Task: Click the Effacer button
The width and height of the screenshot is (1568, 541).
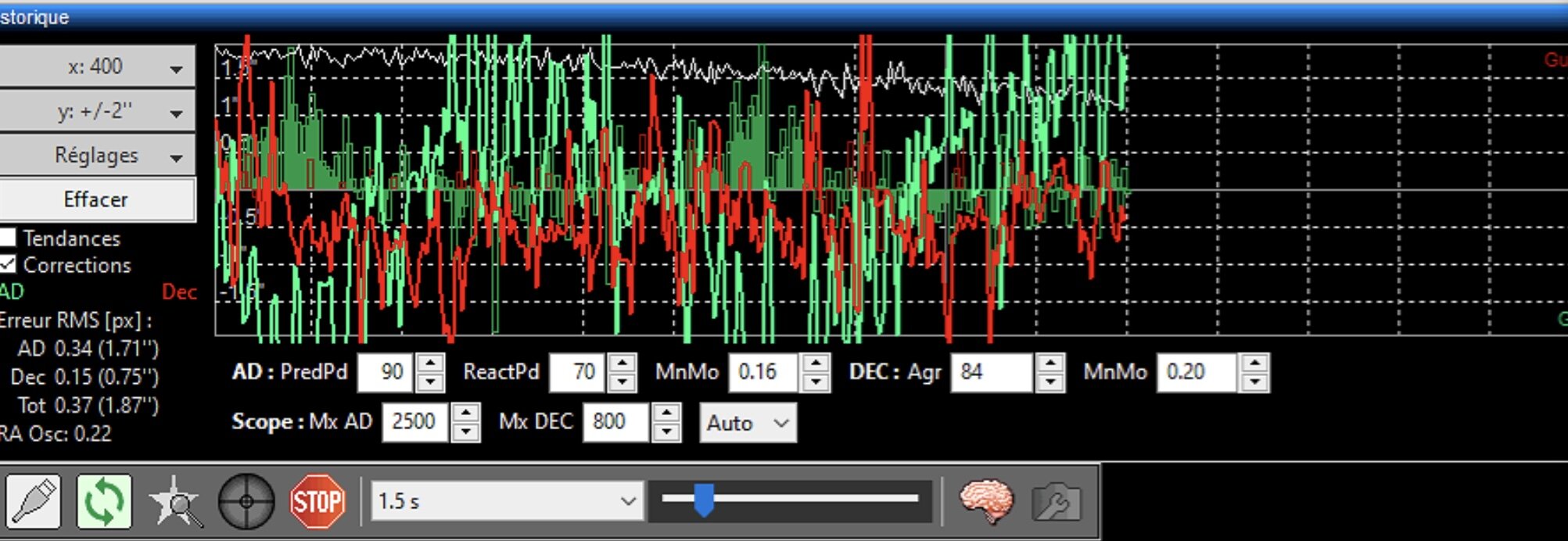Action: (97, 199)
